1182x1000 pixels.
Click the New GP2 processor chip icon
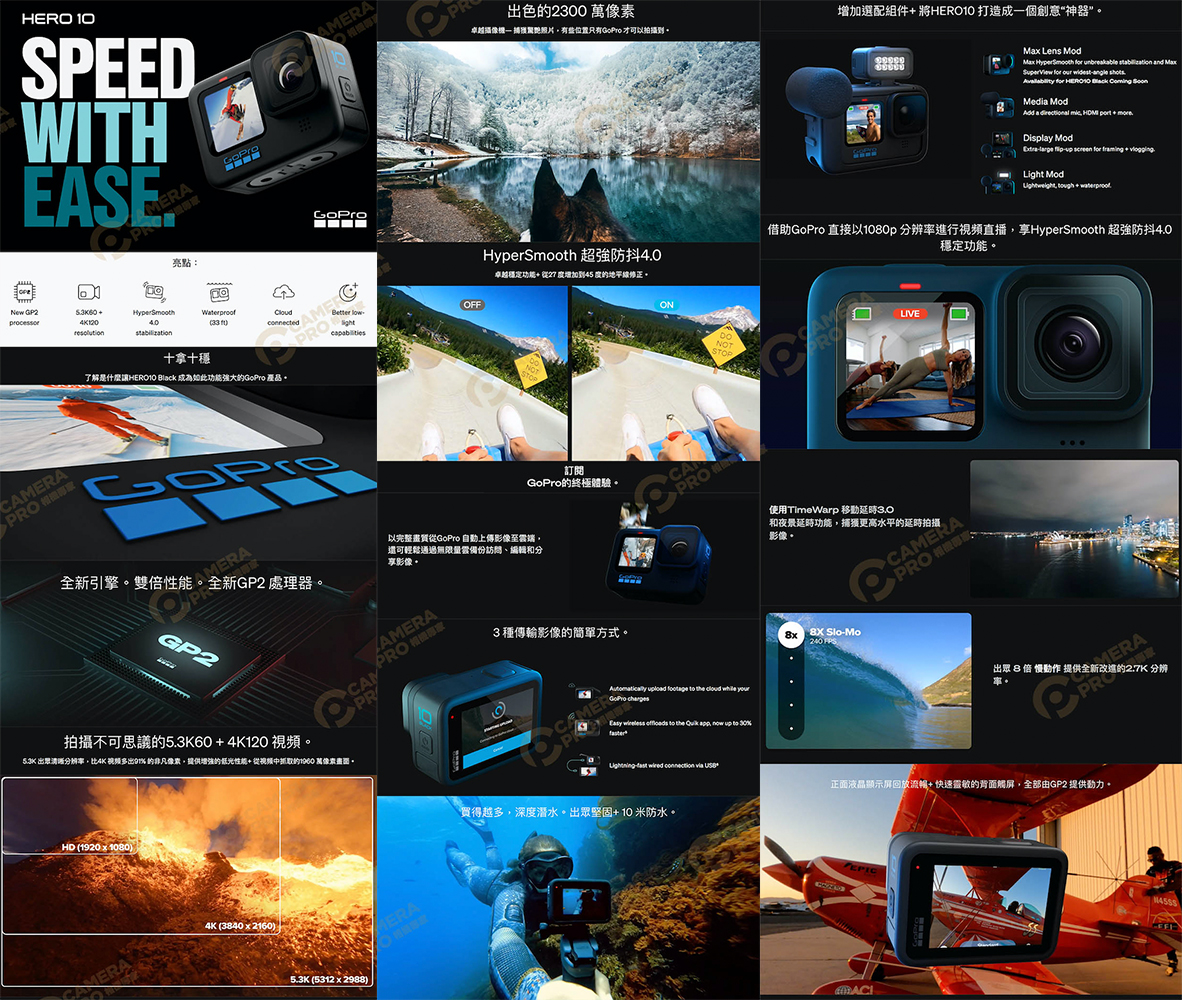click(x=25, y=292)
